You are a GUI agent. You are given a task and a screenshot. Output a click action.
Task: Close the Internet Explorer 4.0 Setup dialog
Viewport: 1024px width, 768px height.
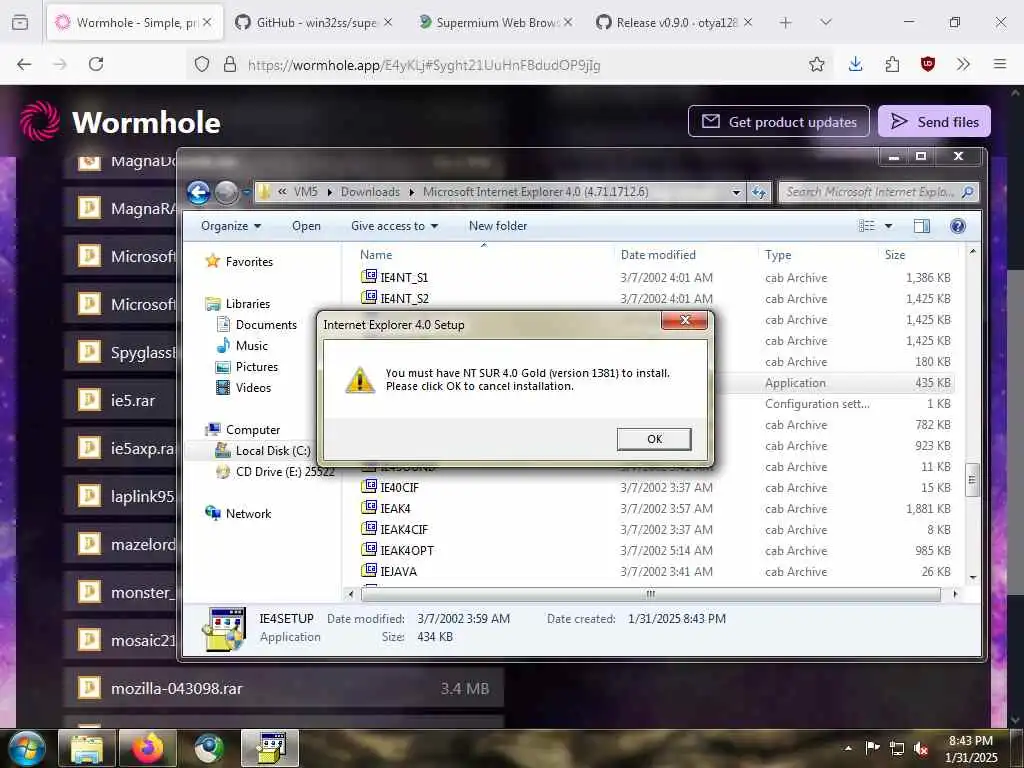pos(684,320)
